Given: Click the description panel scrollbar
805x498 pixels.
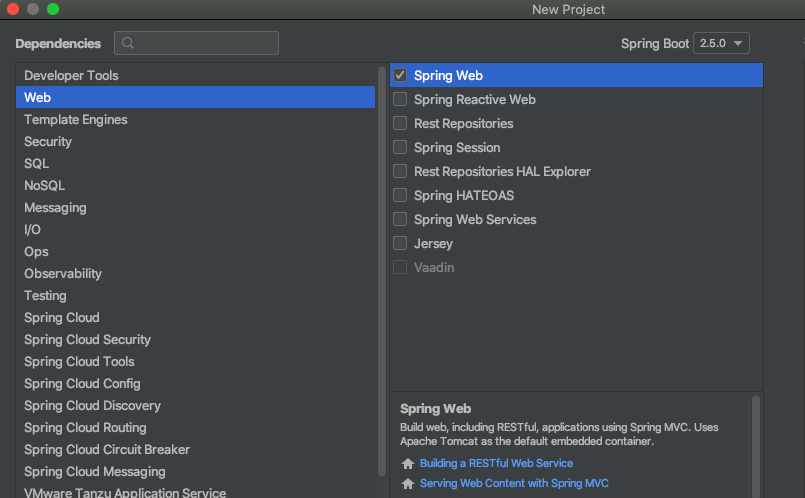Looking at the screenshot, I should coord(756,446).
